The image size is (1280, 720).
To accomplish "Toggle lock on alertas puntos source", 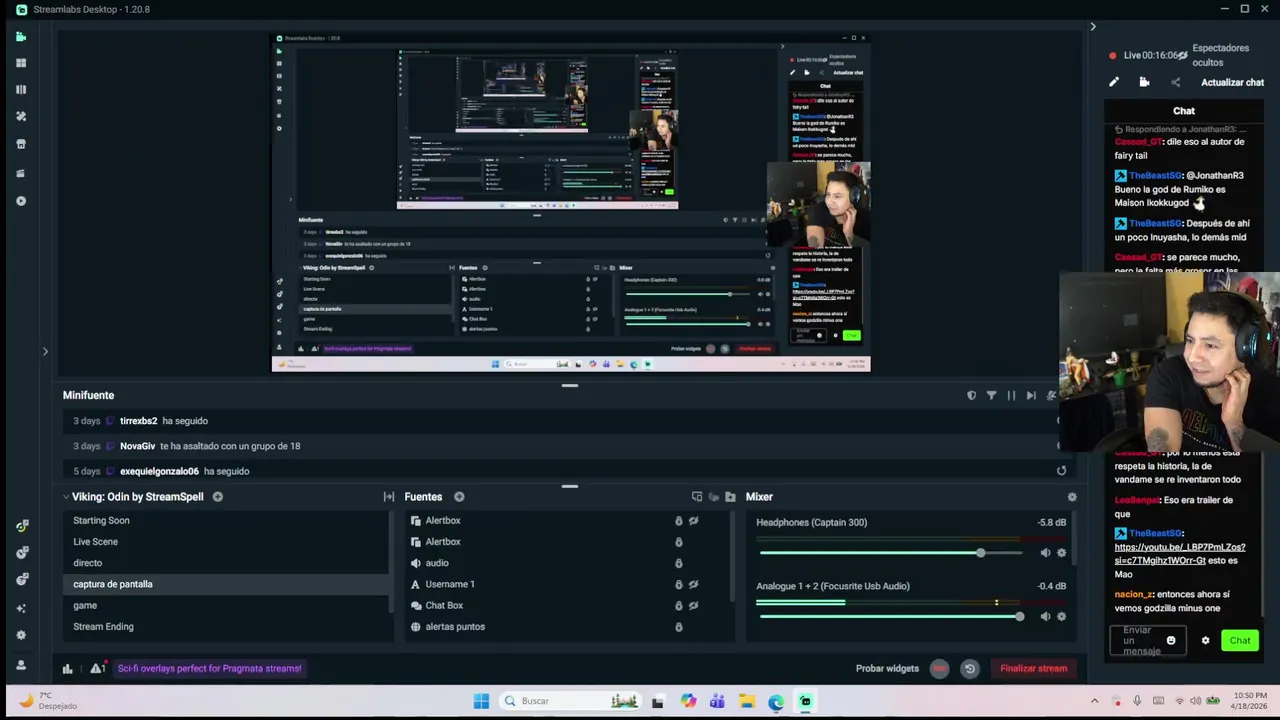I will pos(678,627).
